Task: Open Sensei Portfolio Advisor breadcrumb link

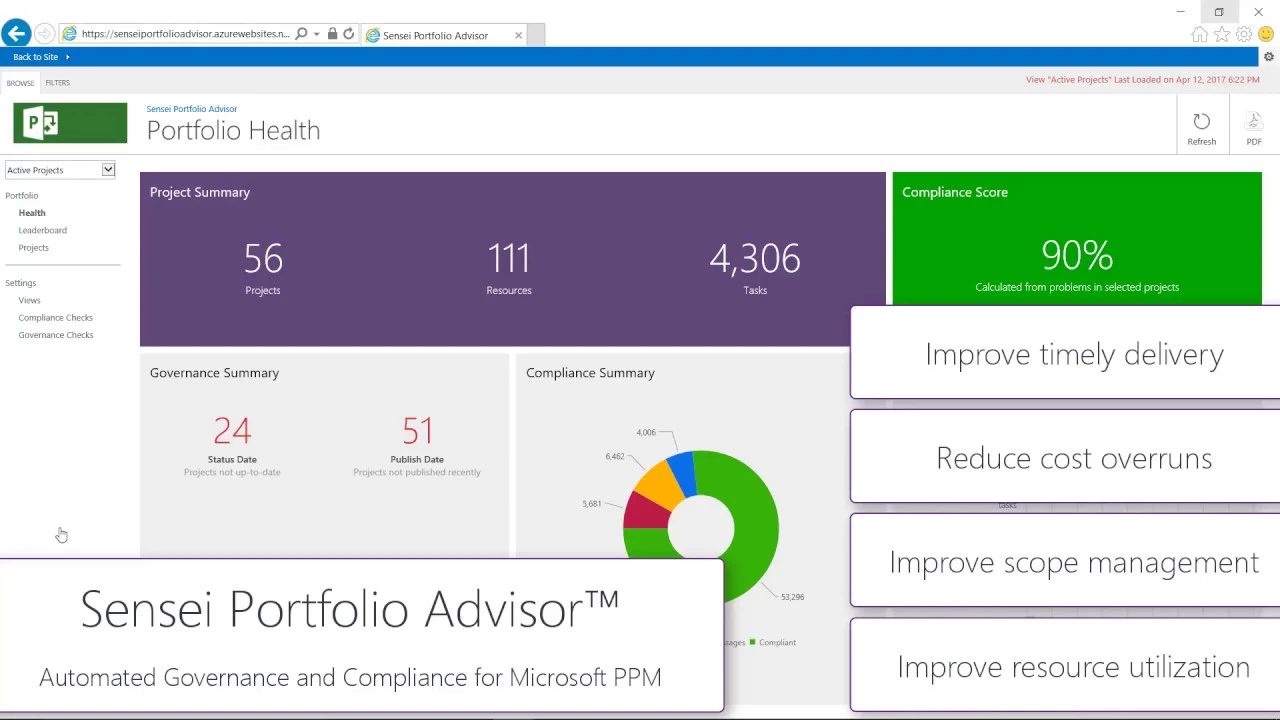Action: (x=192, y=109)
